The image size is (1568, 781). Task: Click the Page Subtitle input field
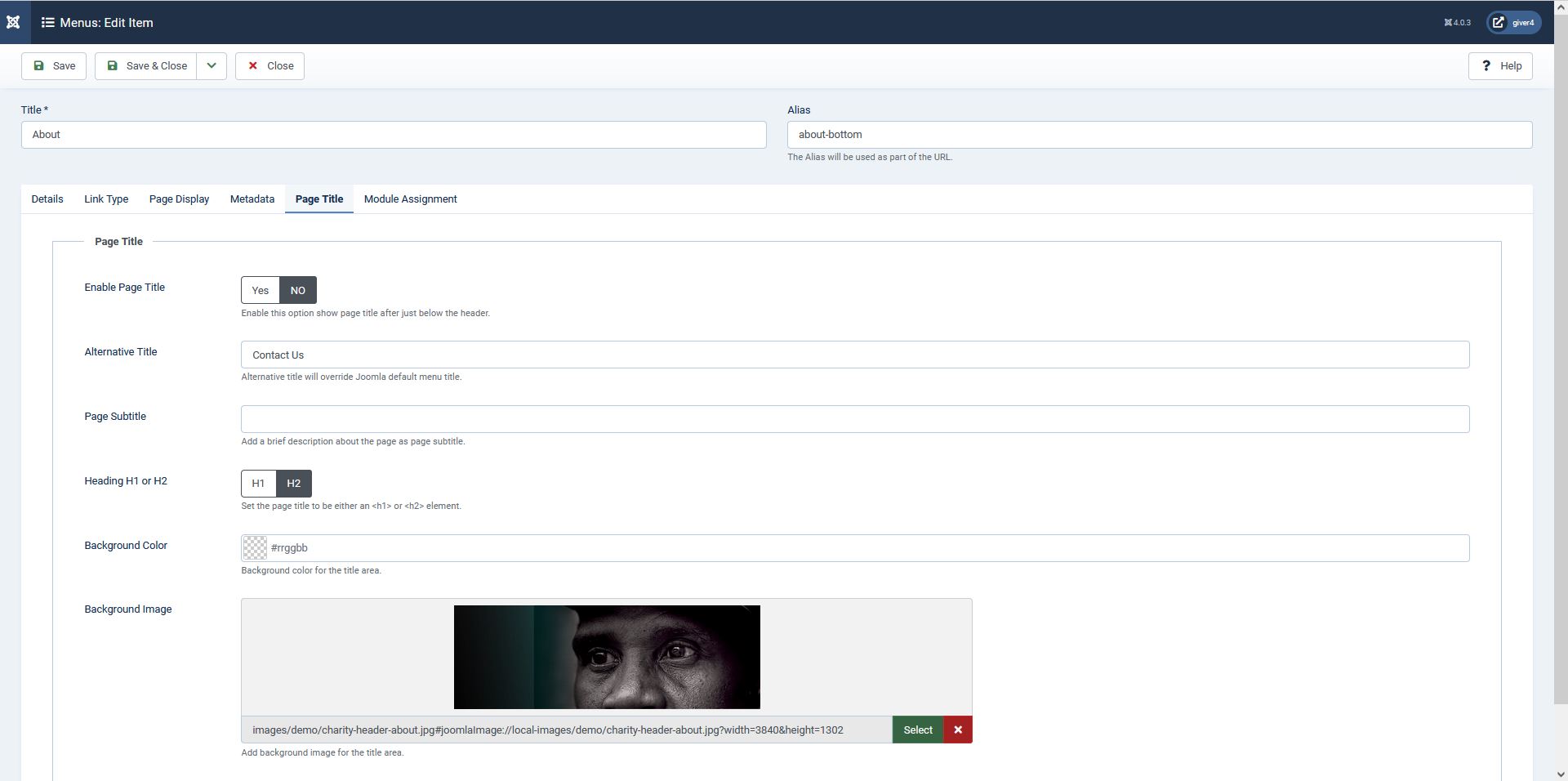854,420
